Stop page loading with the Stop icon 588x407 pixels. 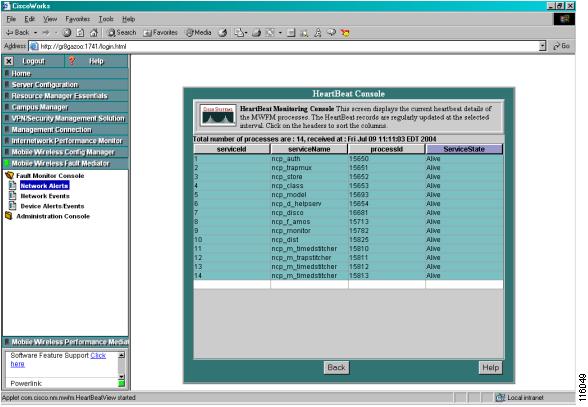click(x=67, y=33)
